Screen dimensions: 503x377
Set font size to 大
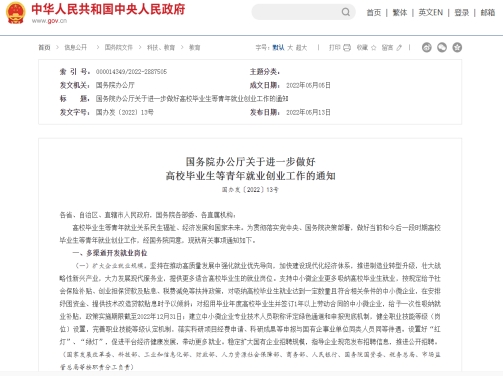[x=290, y=48]
